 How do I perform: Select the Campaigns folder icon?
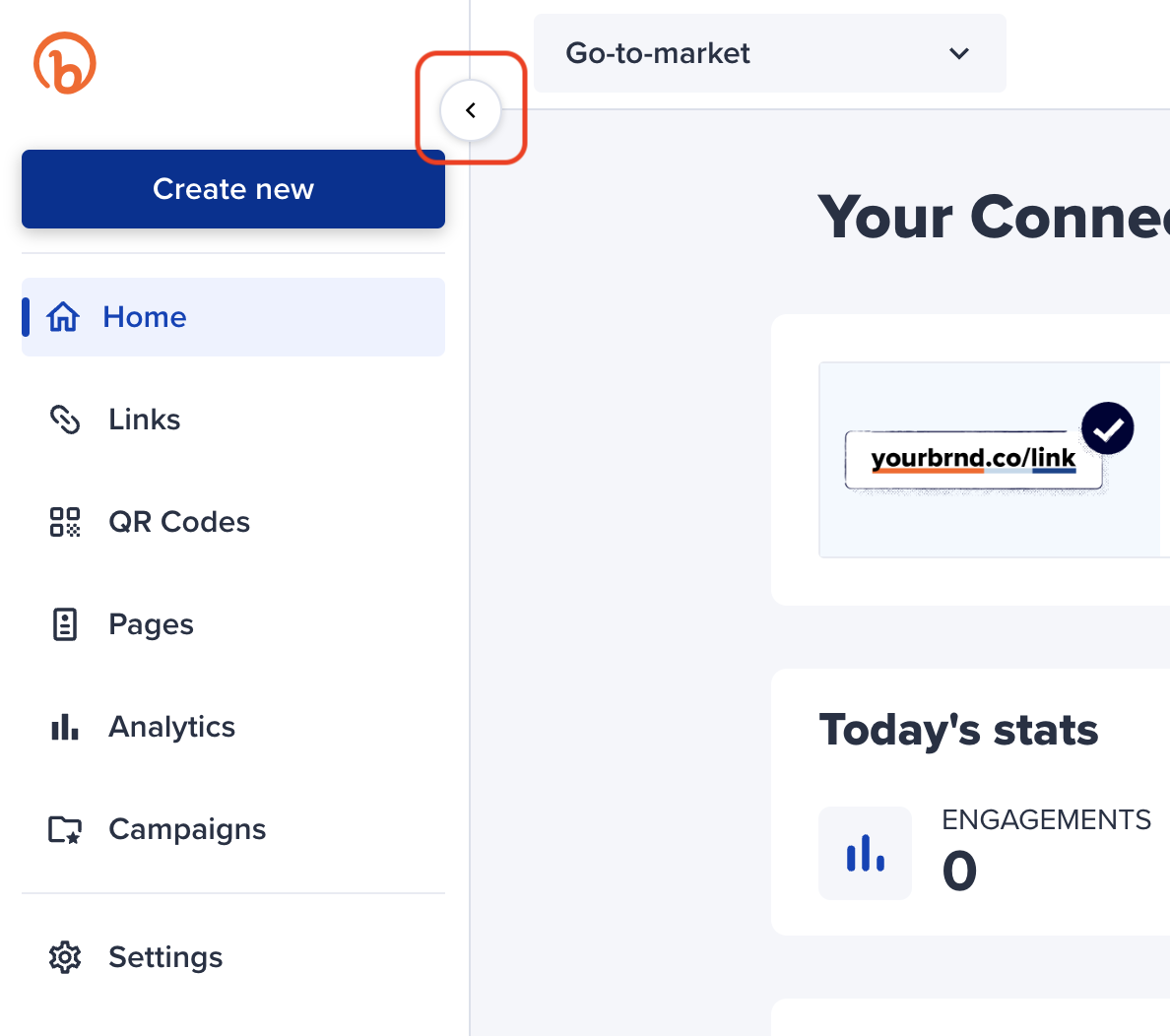[64, 829]
